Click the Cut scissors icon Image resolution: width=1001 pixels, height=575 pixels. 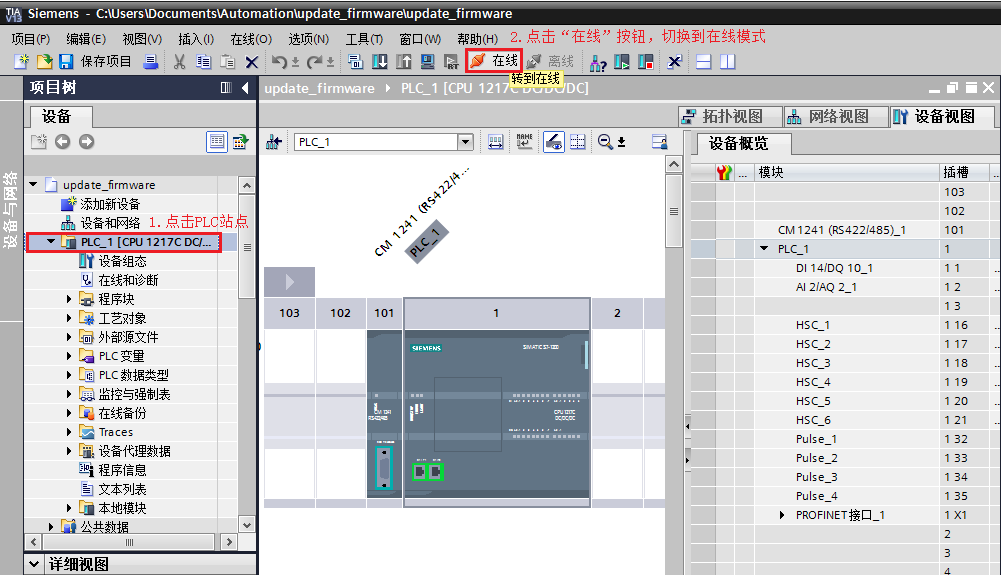pyautogui.click(x=179, y=61)
